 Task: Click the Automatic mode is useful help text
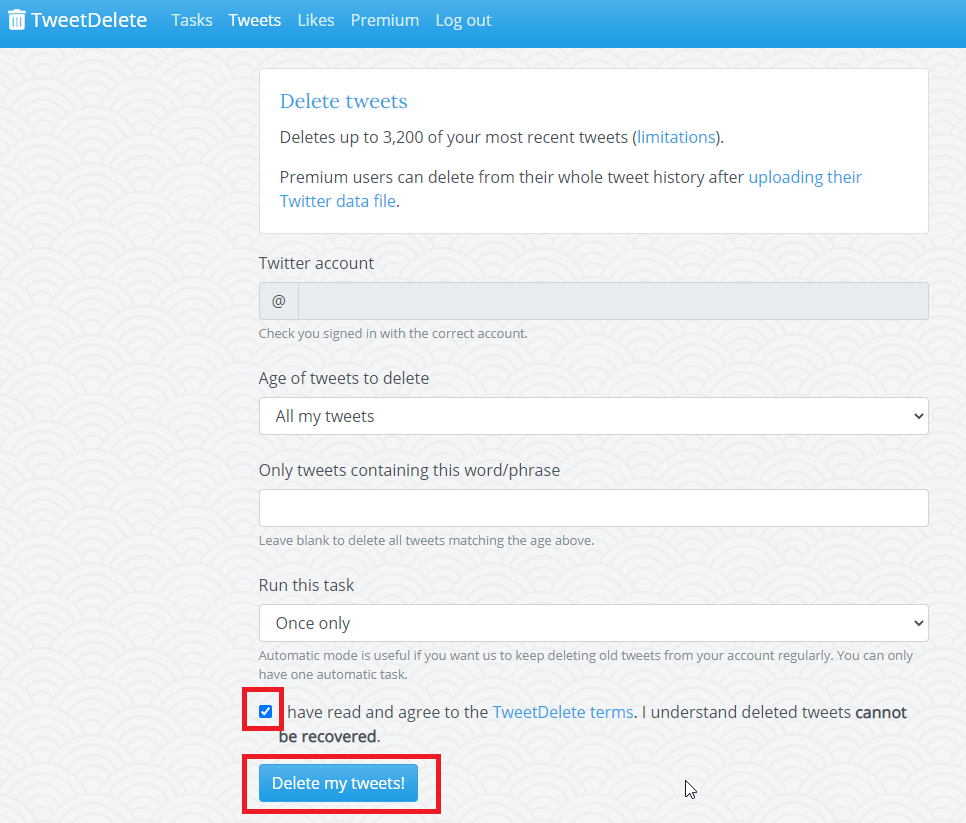coord(585,665)
